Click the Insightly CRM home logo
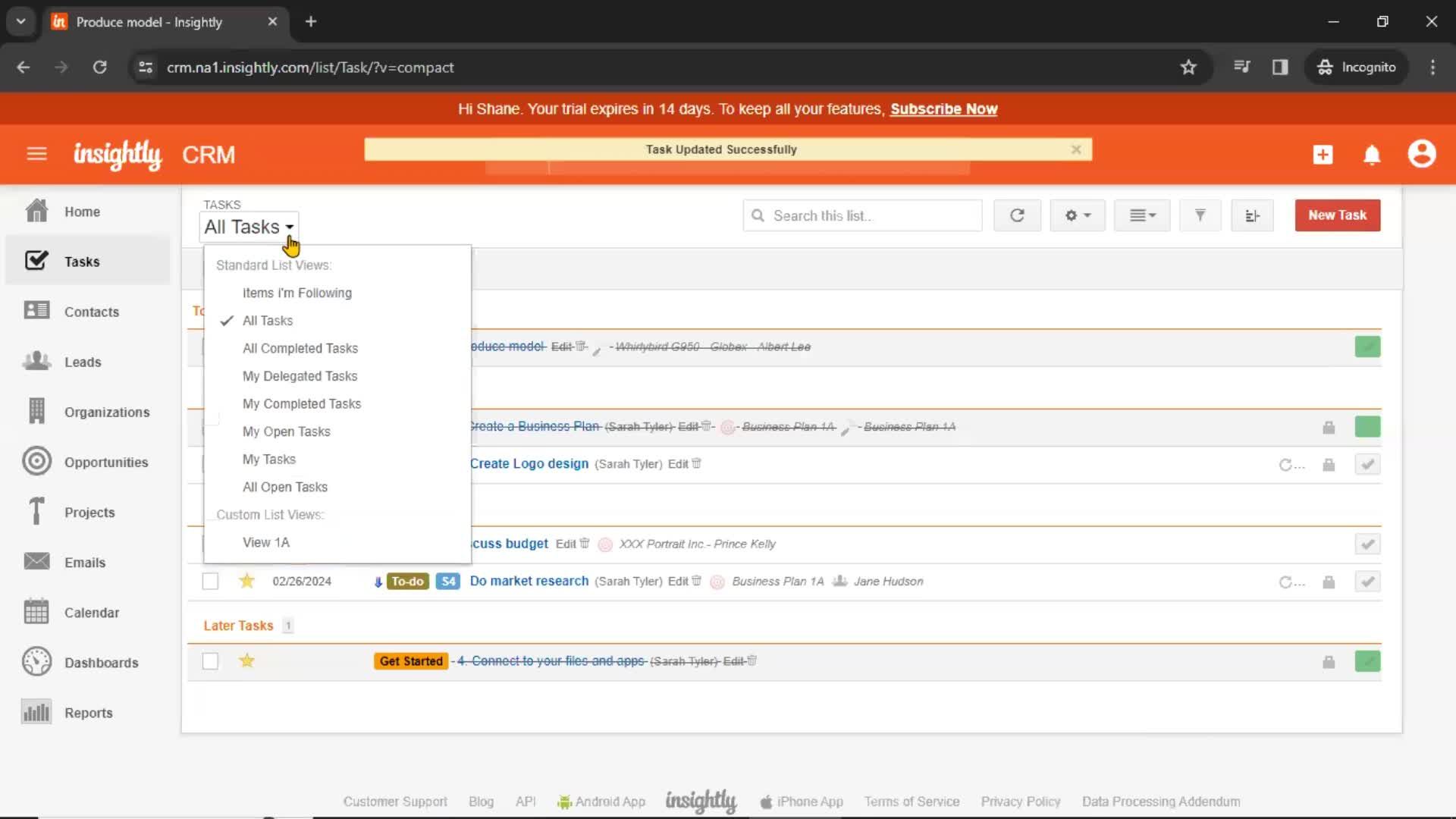Screen dimensions: 1456x819 pyautogui.click(x=117, y=154)
